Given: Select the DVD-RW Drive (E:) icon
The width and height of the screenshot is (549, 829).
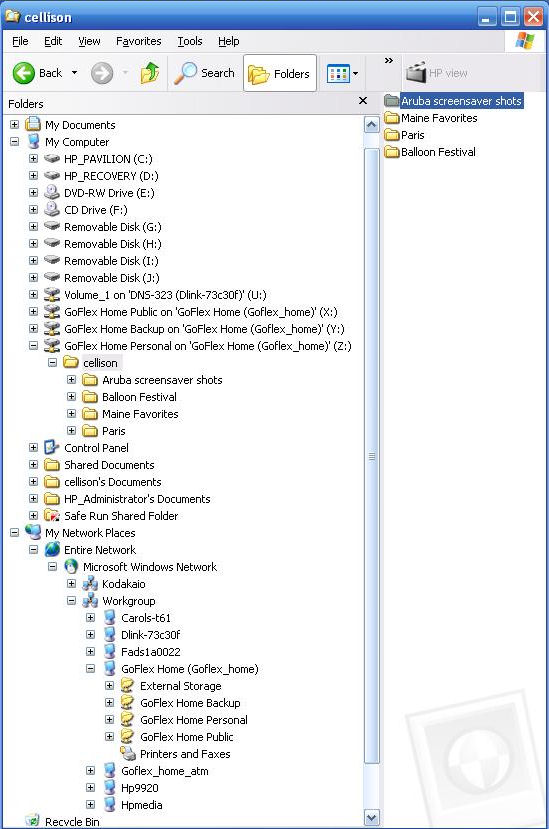Looking at the screenshot, I should (52, 192).
